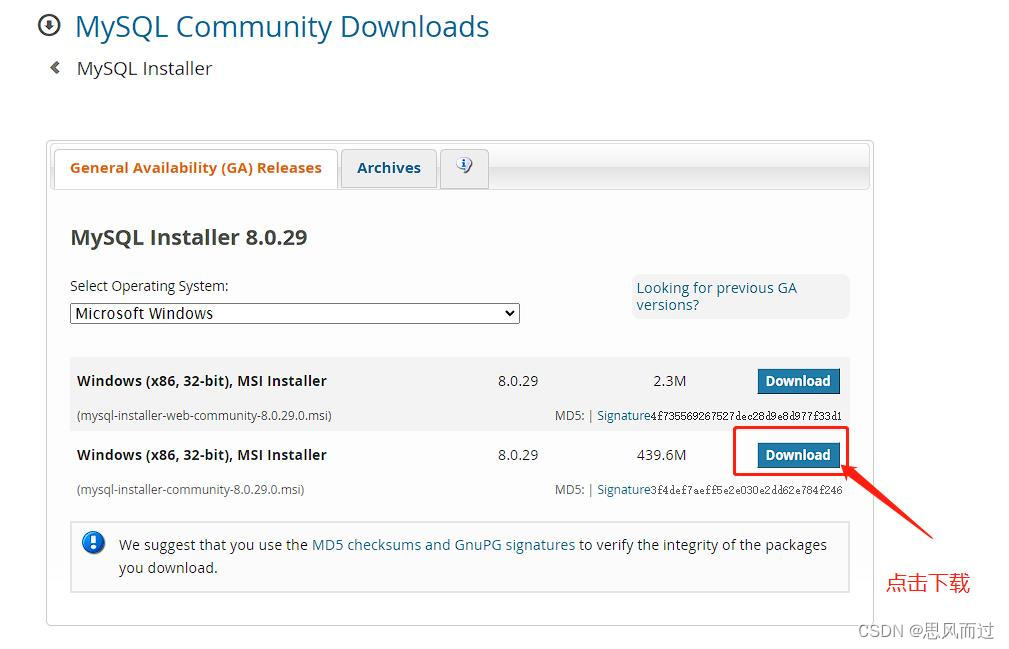Switch to General Availability (GA) Releases tab
Viewport: 1009px width, 649px height.
pos(196,168)
